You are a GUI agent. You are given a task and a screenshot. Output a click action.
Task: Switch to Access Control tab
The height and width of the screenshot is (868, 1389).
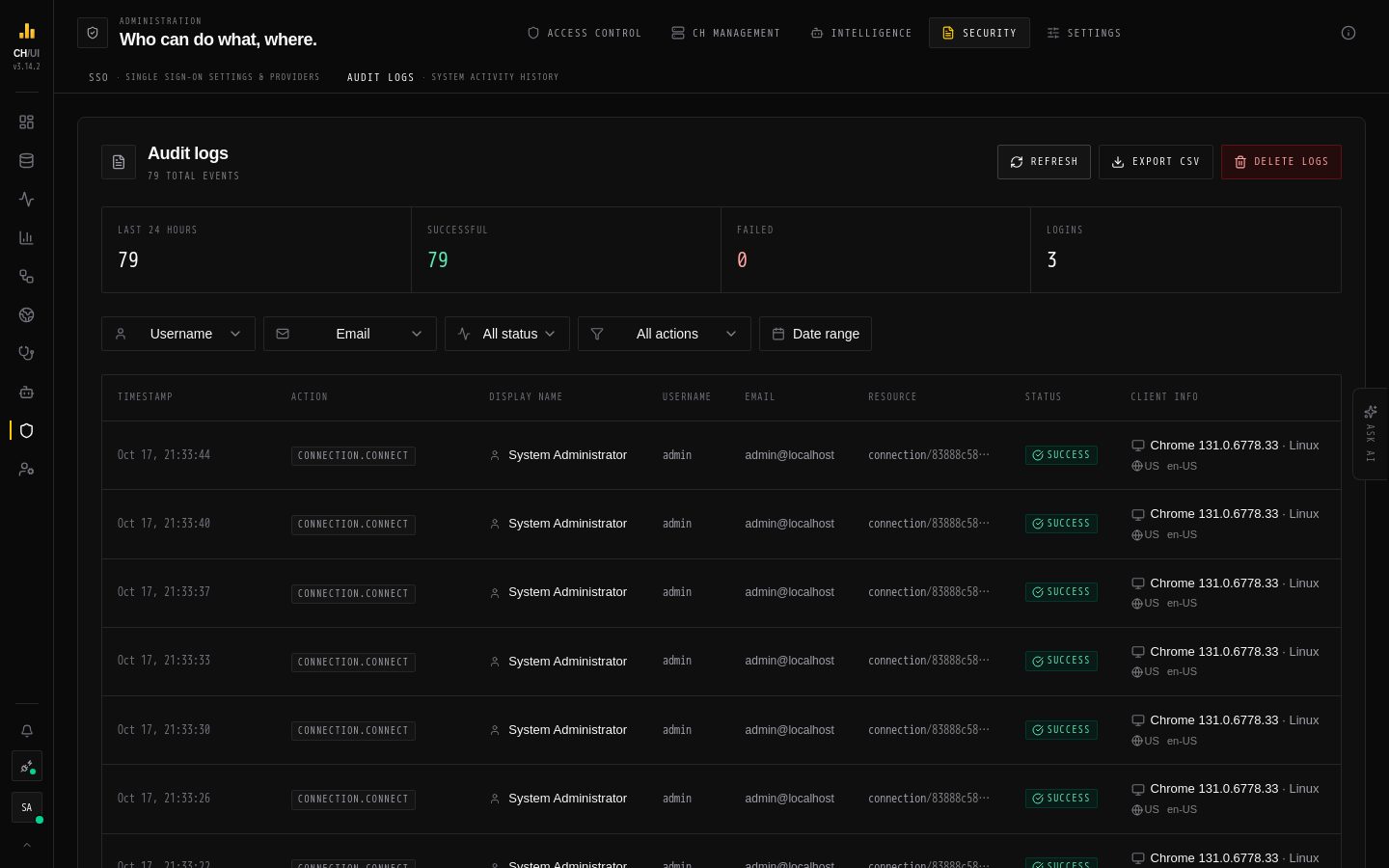pos(584,33)
